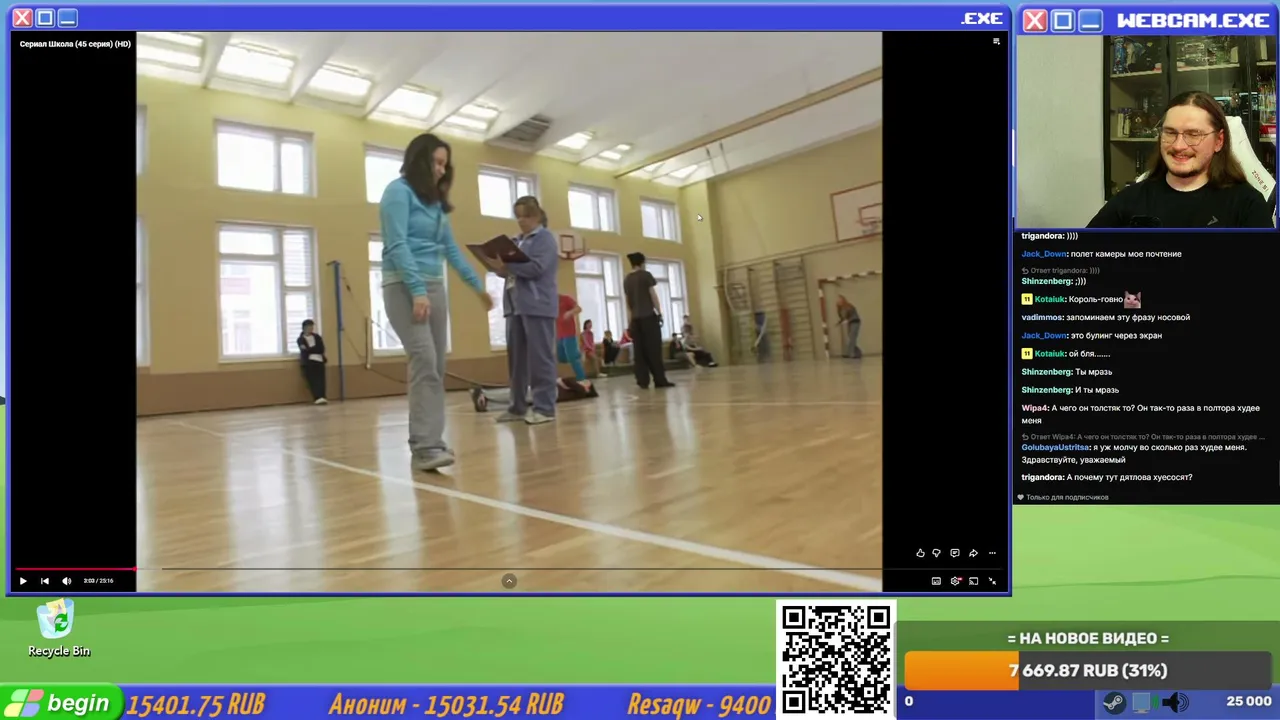
Task: Close the WEBCAM.EXE window
Action: point(1035,20)
